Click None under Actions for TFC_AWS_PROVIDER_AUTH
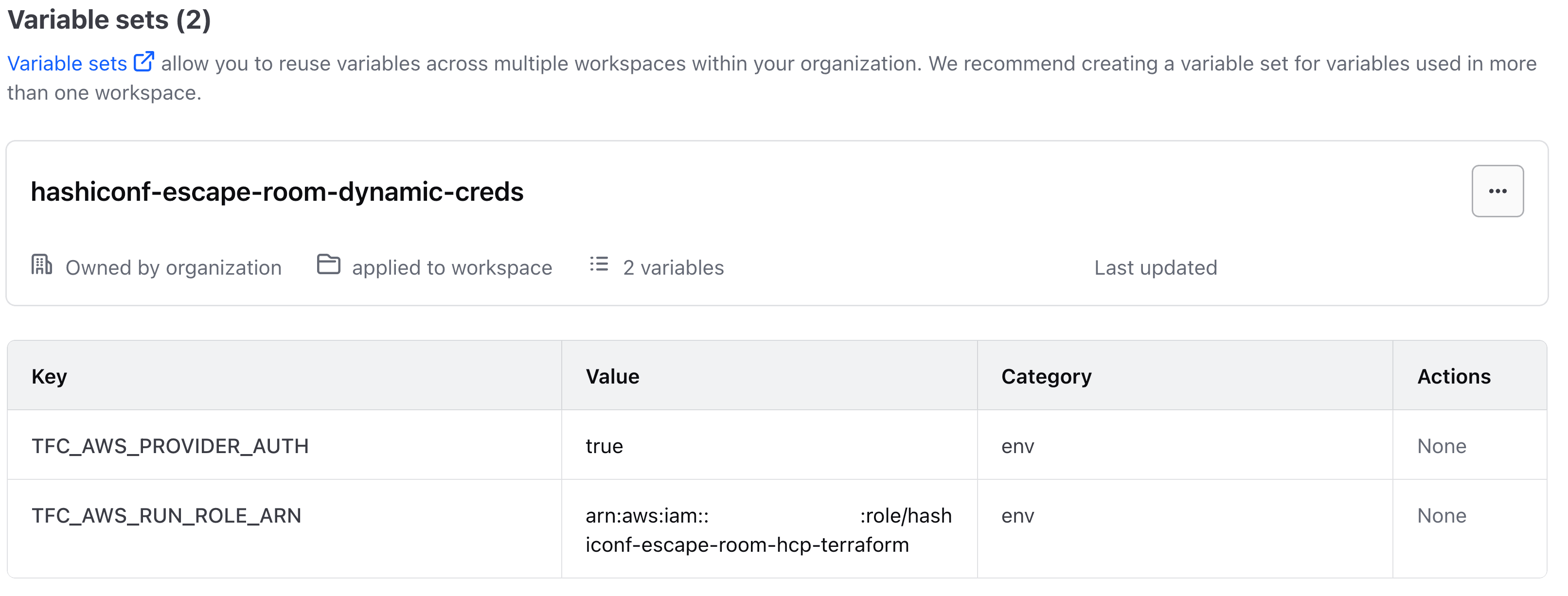This screenshot has width=1568, height=596. coord(1442,445)
